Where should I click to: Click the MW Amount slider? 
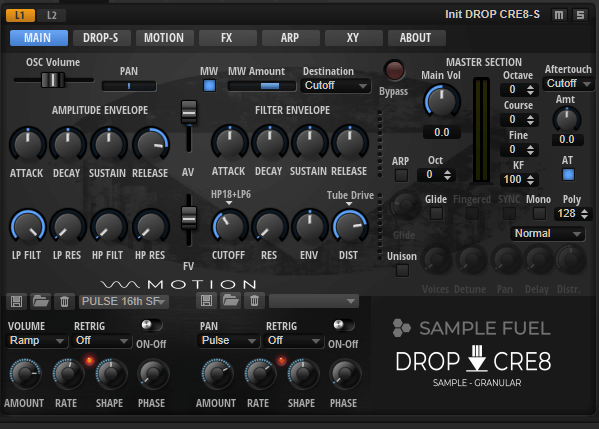(262, 86)
